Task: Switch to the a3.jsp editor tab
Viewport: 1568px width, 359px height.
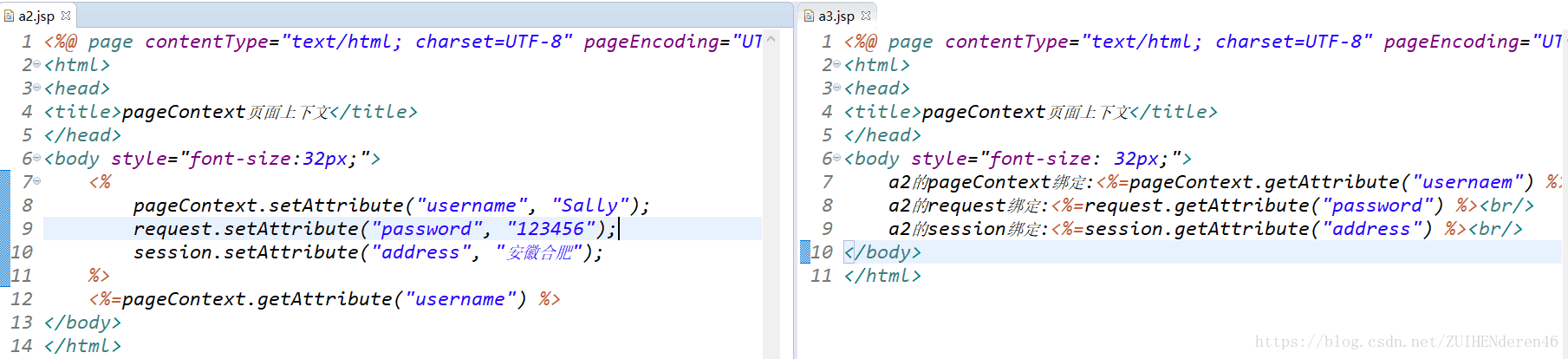Action: 836,16
